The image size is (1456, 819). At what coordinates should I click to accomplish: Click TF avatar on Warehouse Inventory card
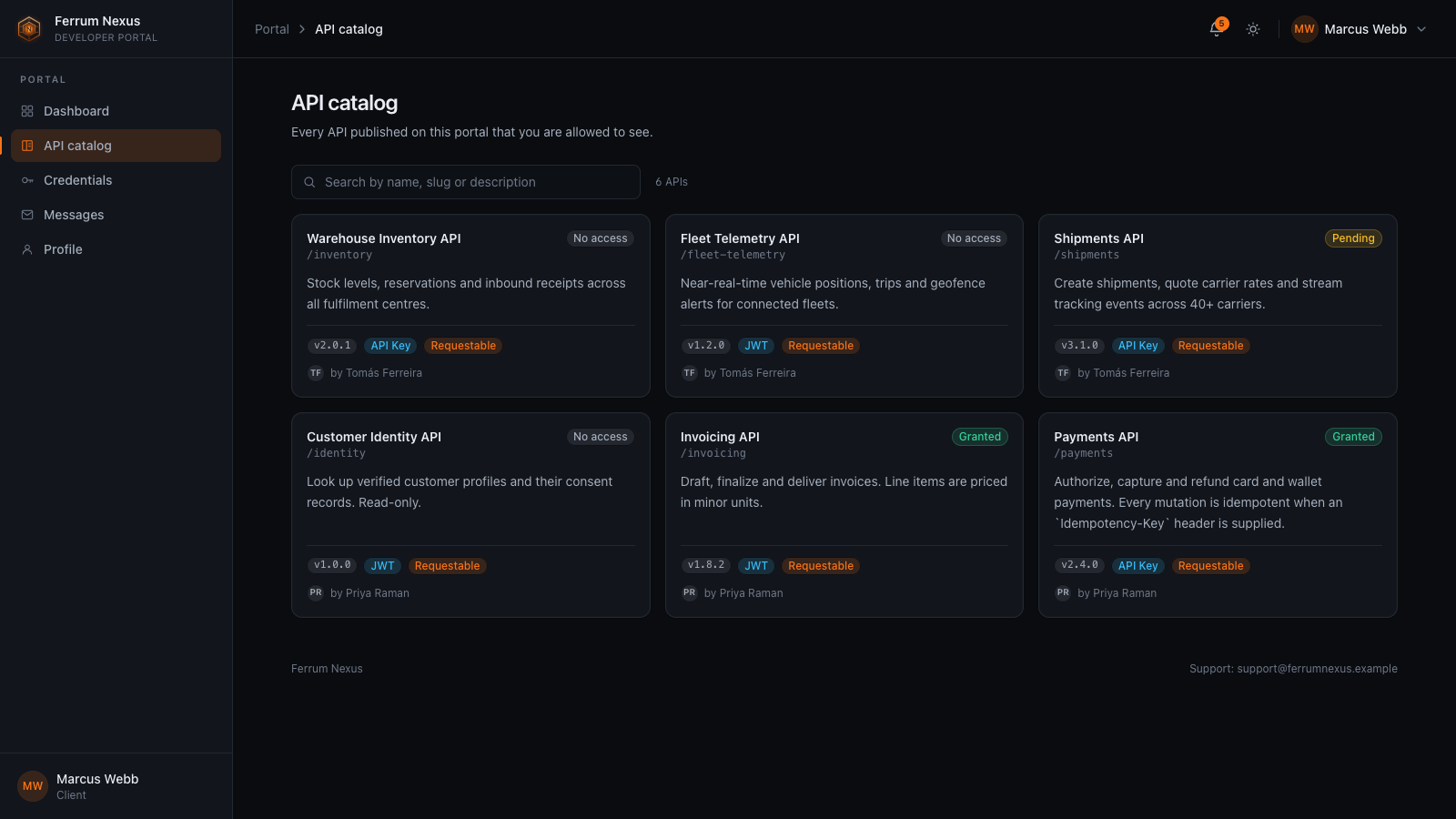316,373
